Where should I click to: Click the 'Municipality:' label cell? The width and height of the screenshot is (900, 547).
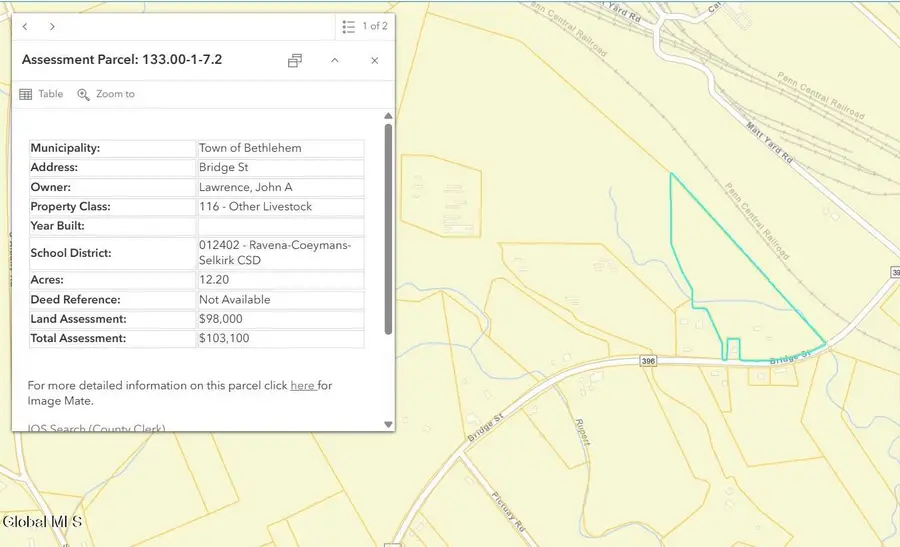click(x=112, y=148)
